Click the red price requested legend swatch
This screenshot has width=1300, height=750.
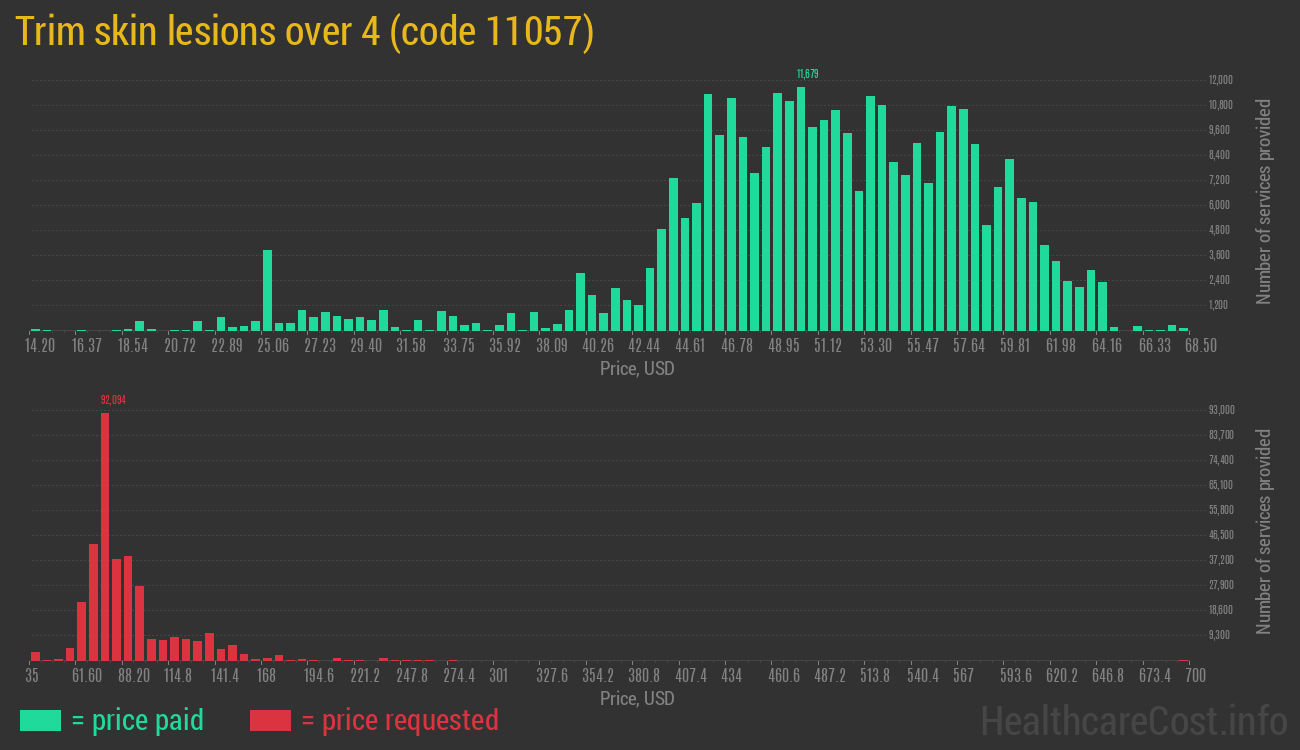pyautogui.click(x=270, y=720)
